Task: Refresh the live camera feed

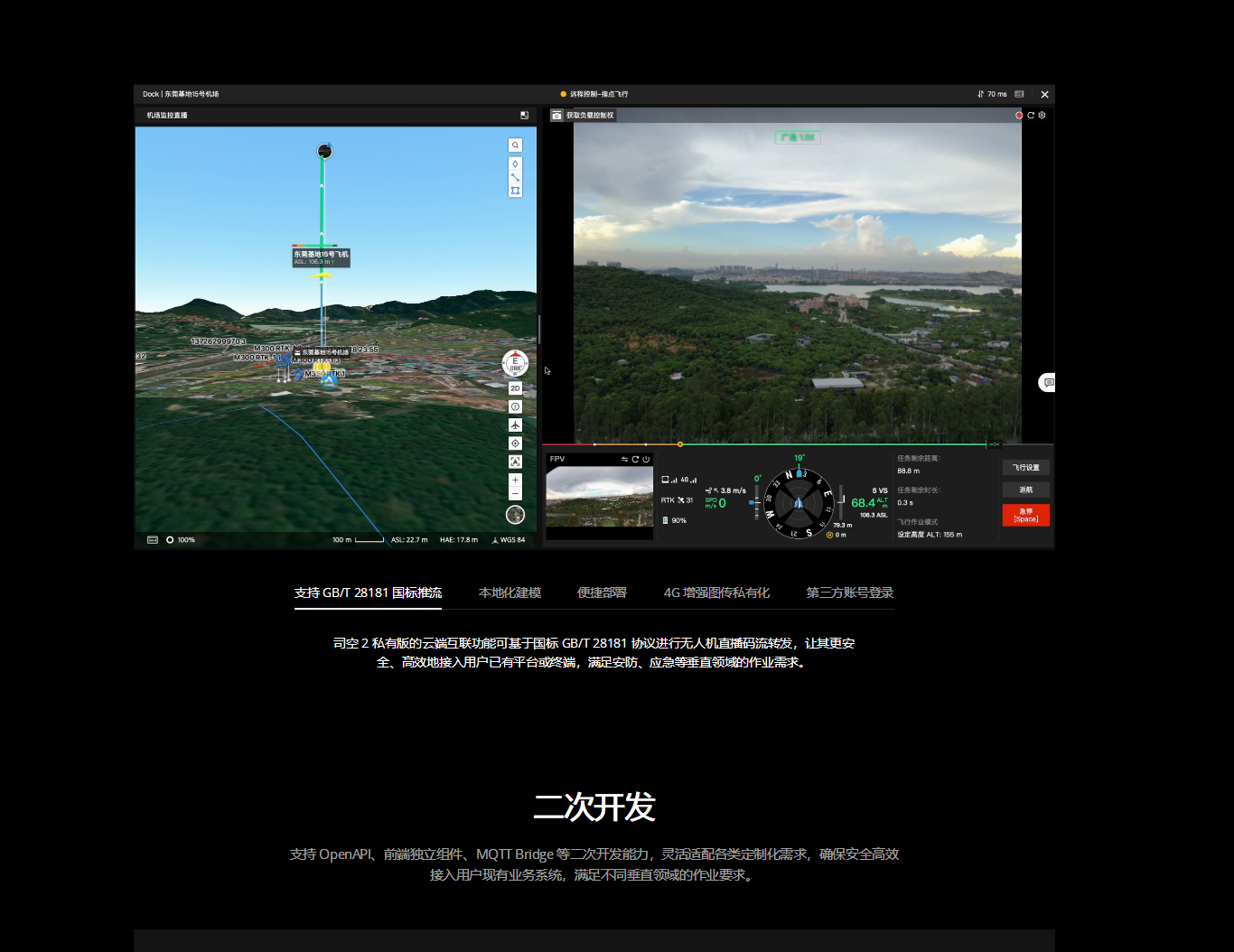Action: coord(1031,116)
